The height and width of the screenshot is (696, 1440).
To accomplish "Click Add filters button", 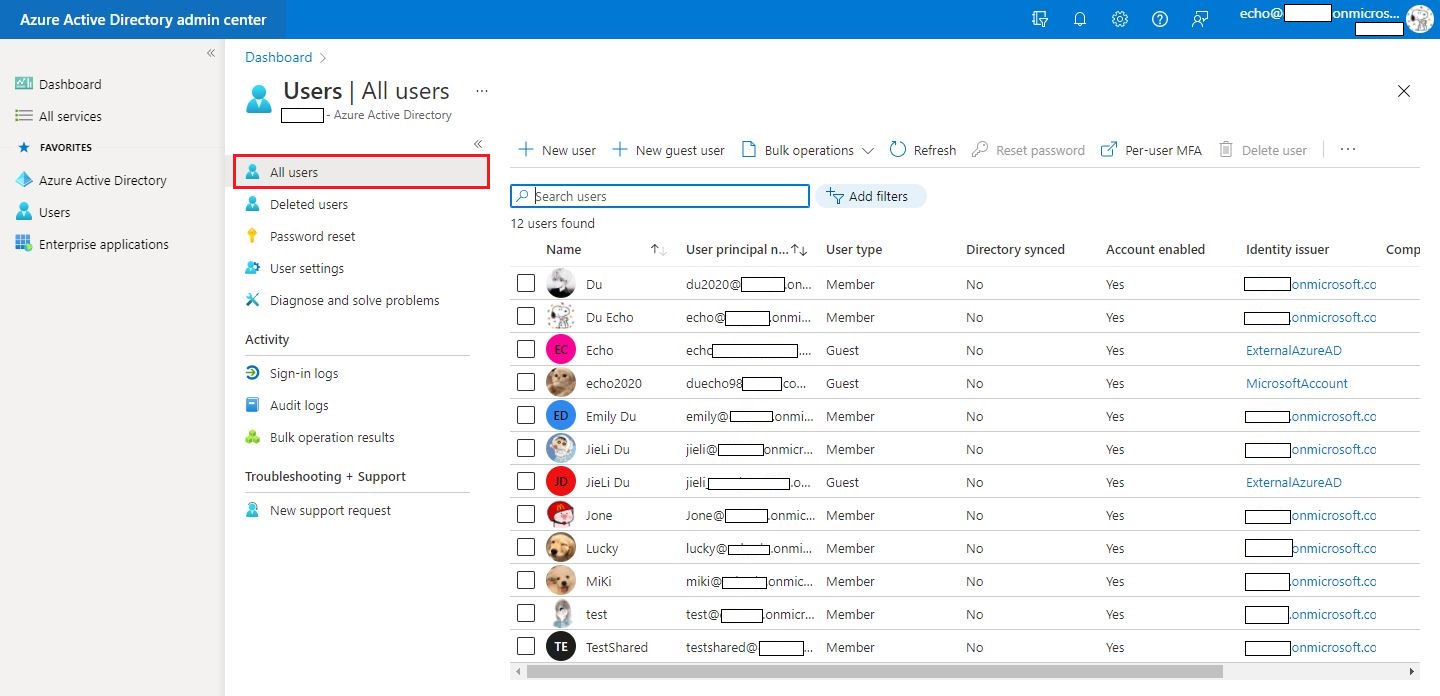I will (x=871, y=196).
